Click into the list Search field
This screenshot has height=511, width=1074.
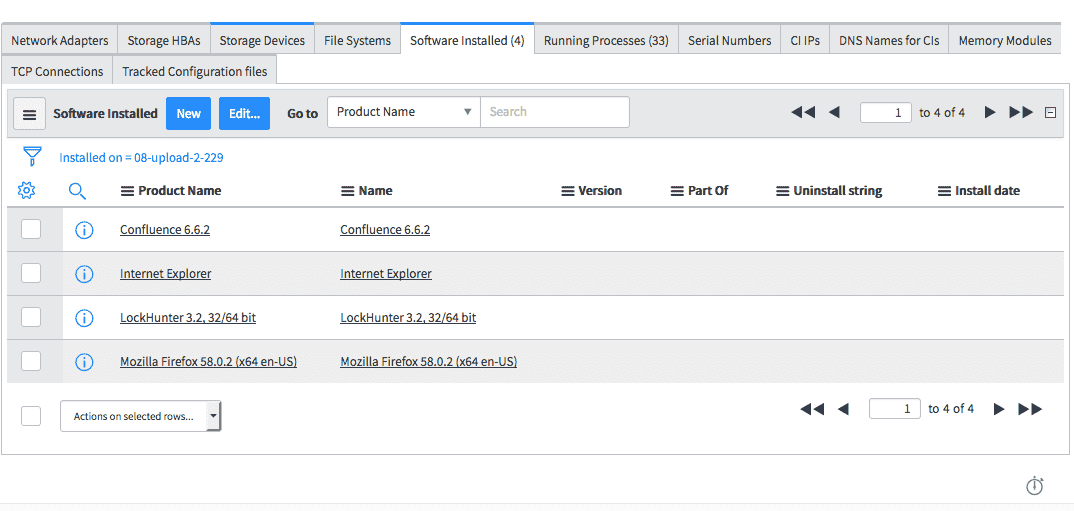tap(555, 112)
